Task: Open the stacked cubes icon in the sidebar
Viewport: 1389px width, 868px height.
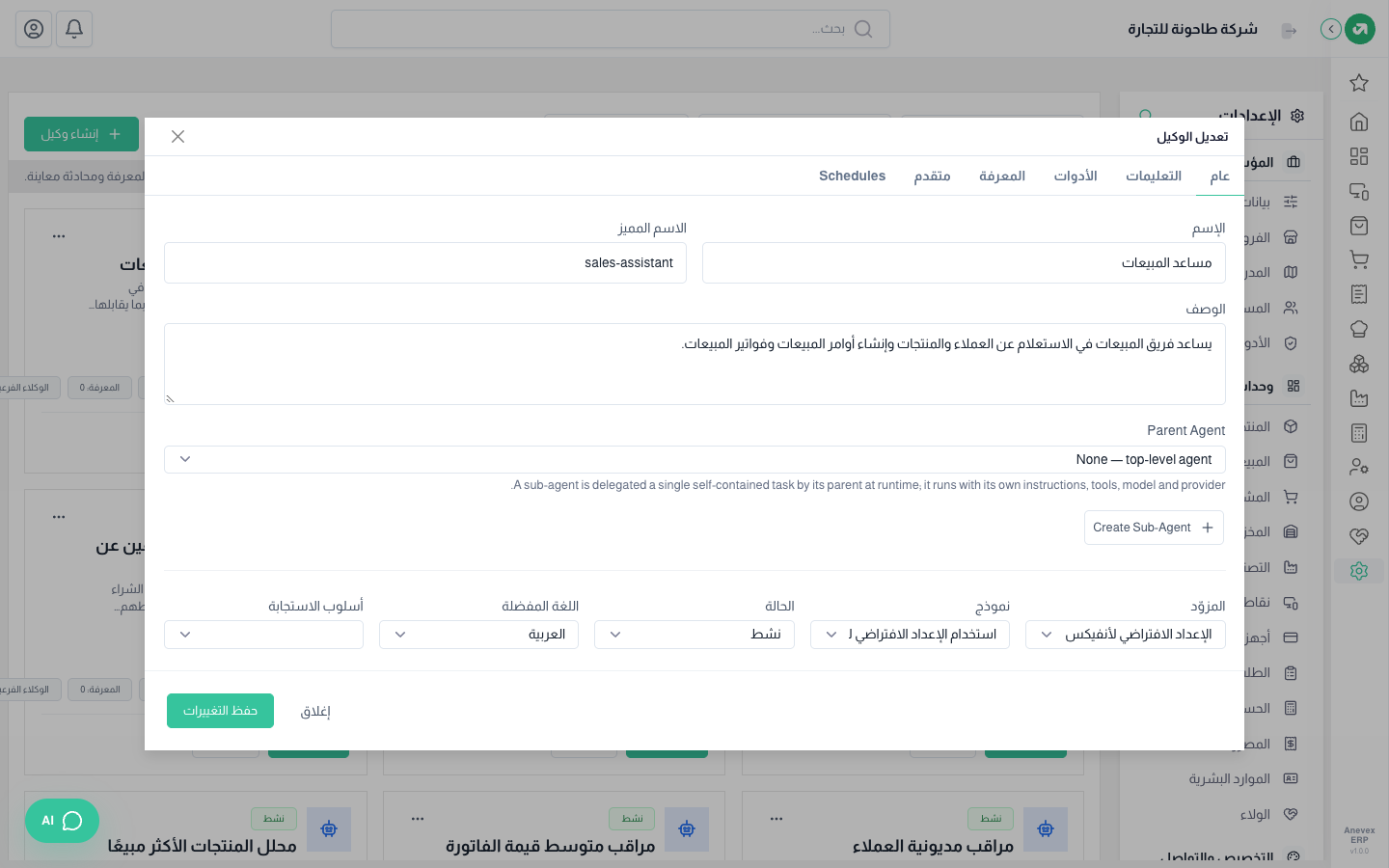Action: [x=1359, y=364]
